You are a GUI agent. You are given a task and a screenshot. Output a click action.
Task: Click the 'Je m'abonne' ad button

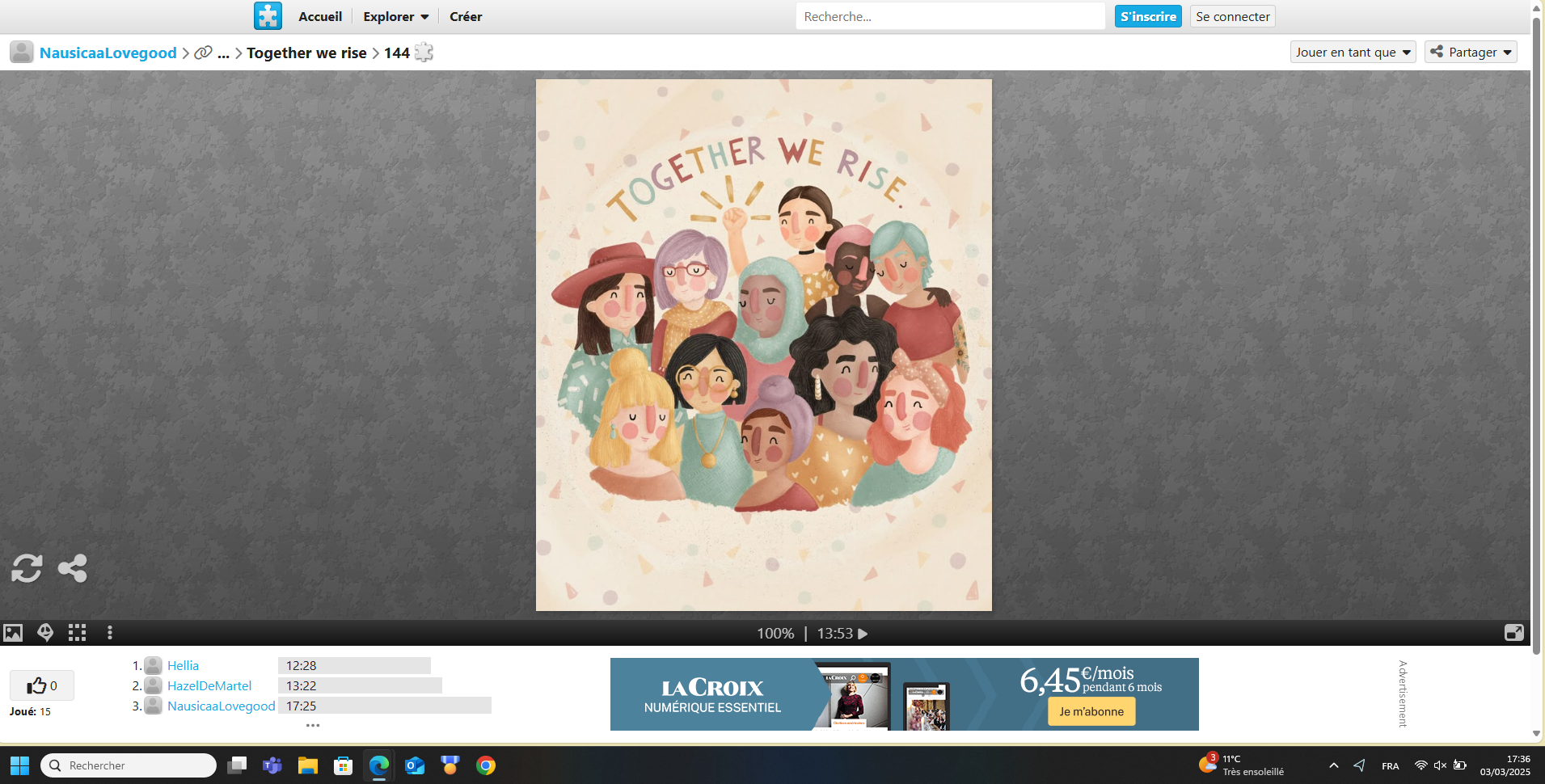1091,711
